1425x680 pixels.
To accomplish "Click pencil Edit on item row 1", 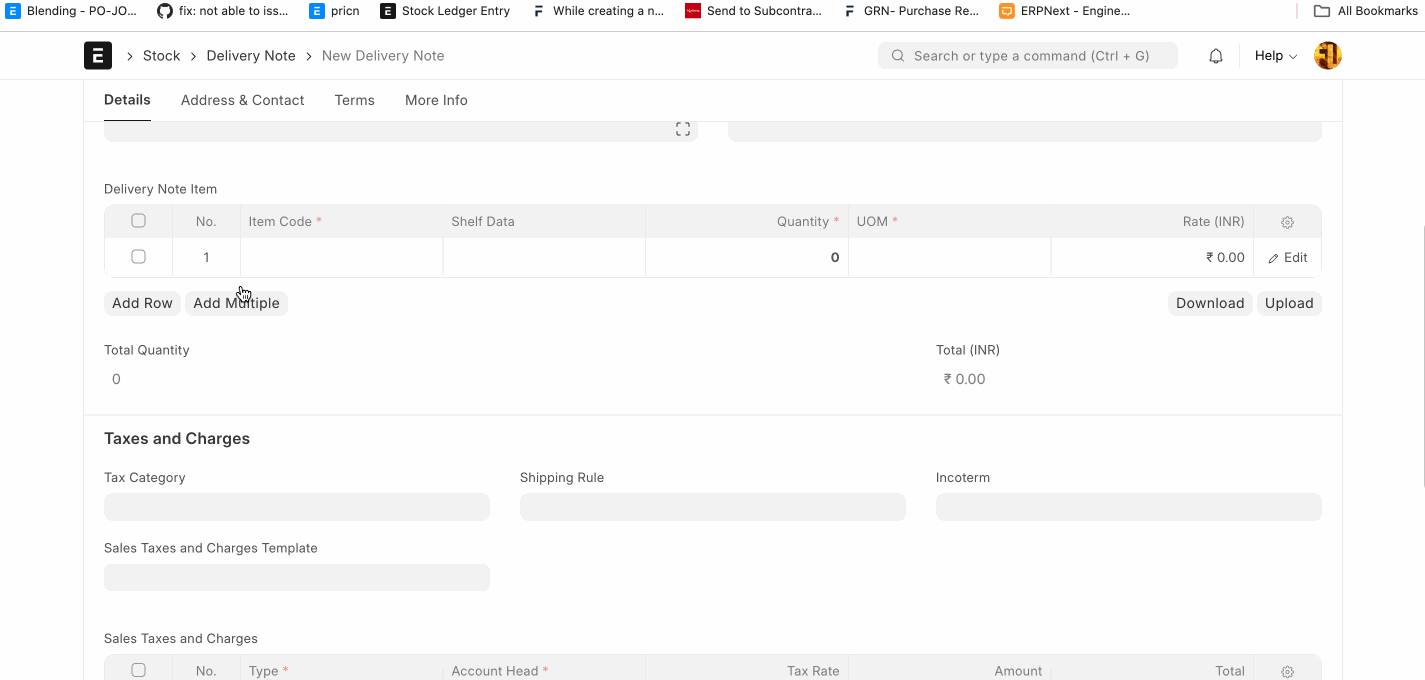I will coord(1287,258).
